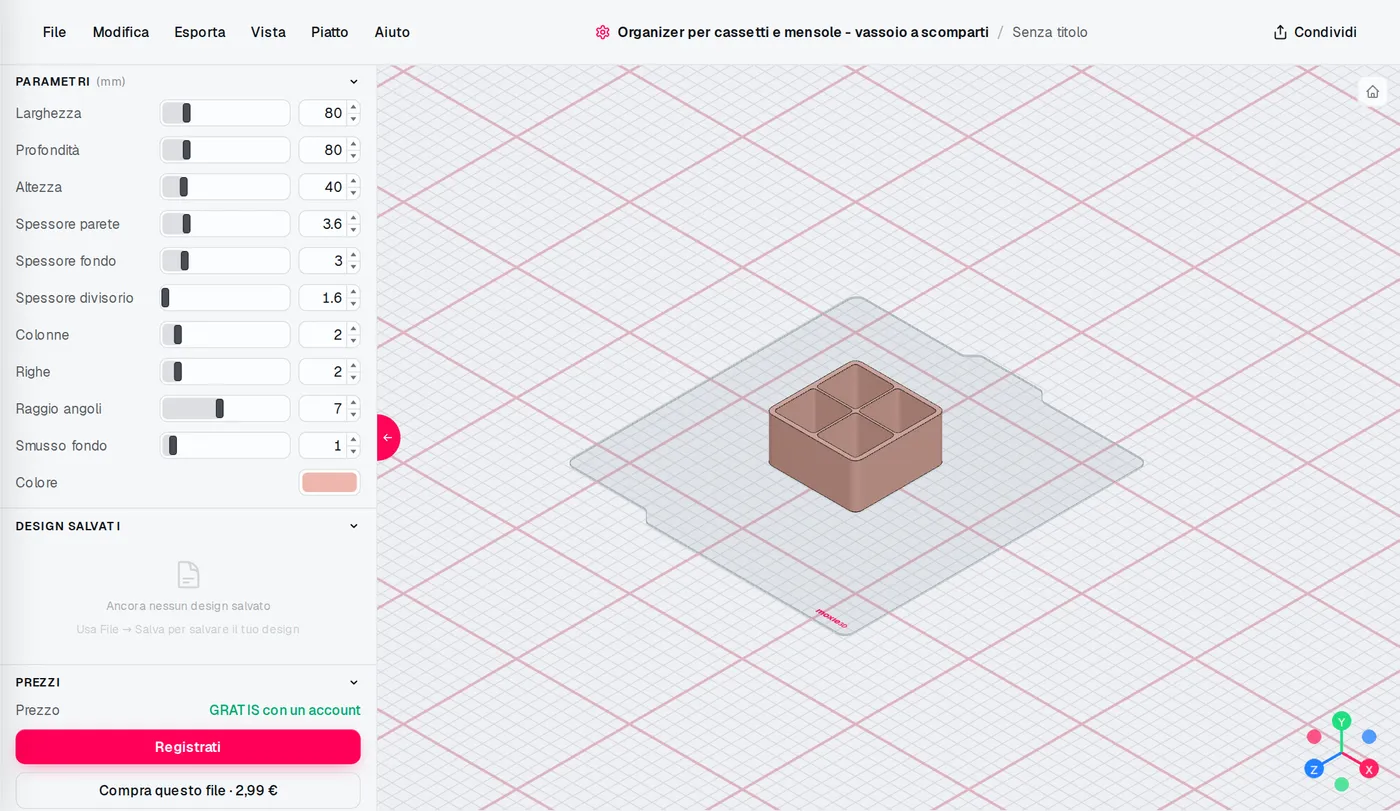Click the Condividi button
Viewport: 1400px width, 811px height.
click(1315, 32)
